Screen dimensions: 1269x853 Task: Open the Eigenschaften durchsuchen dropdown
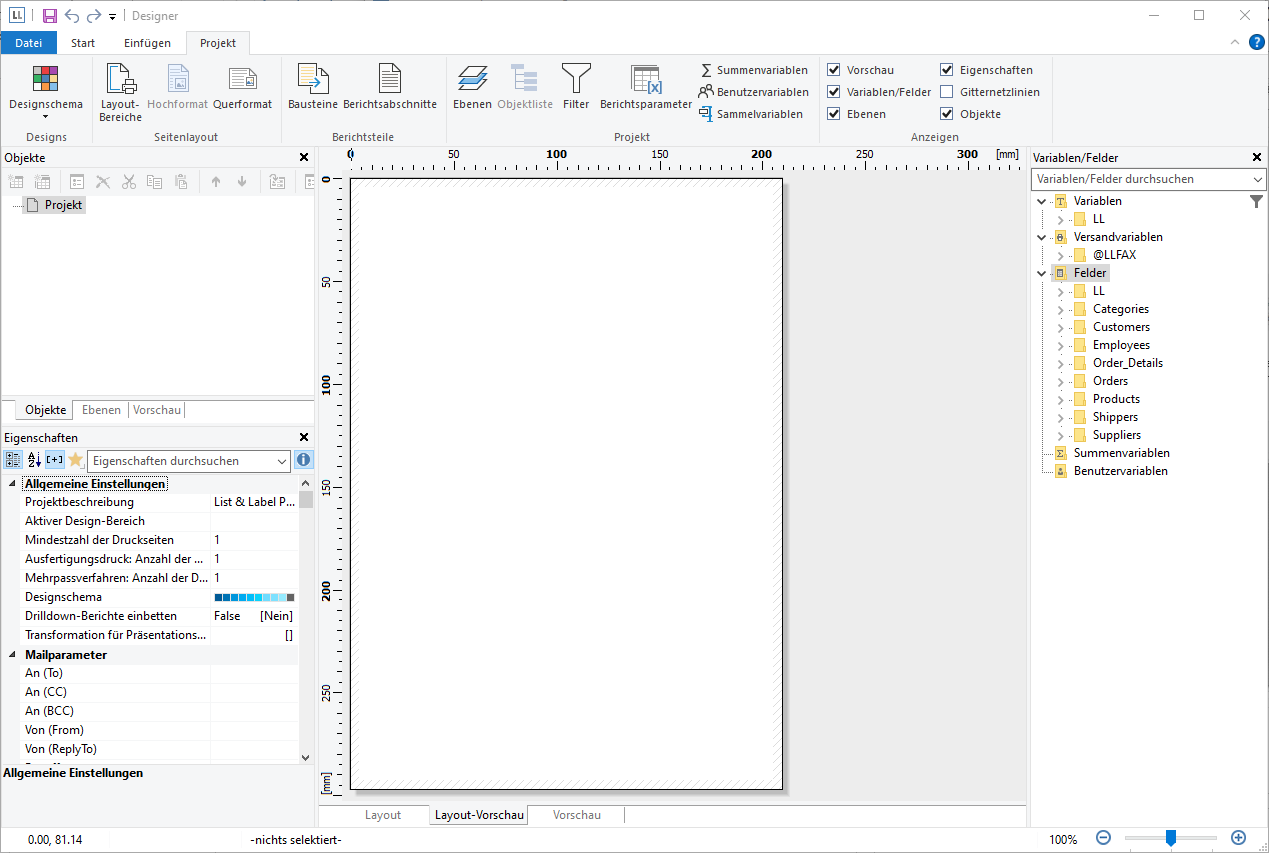click(x=281, y=461)
